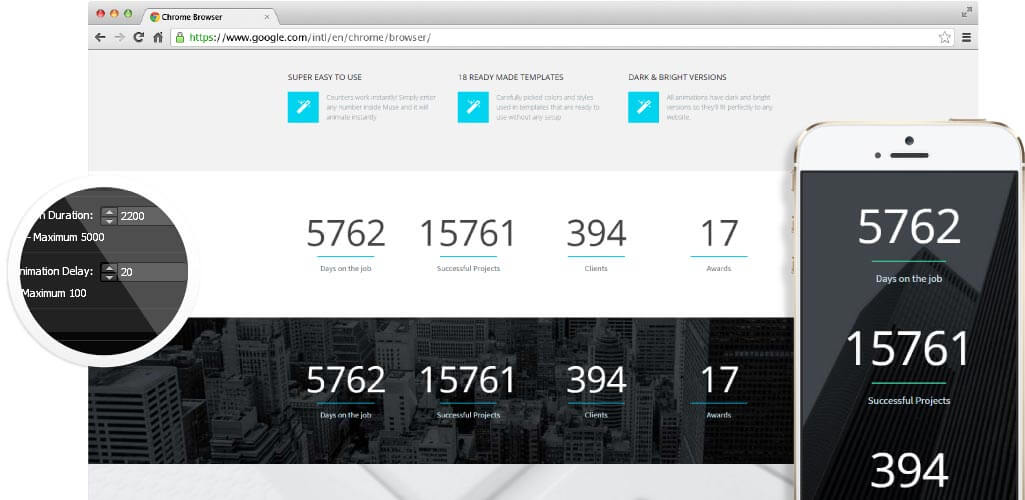Close the Chrome Browser tab

tap(266, 16)
